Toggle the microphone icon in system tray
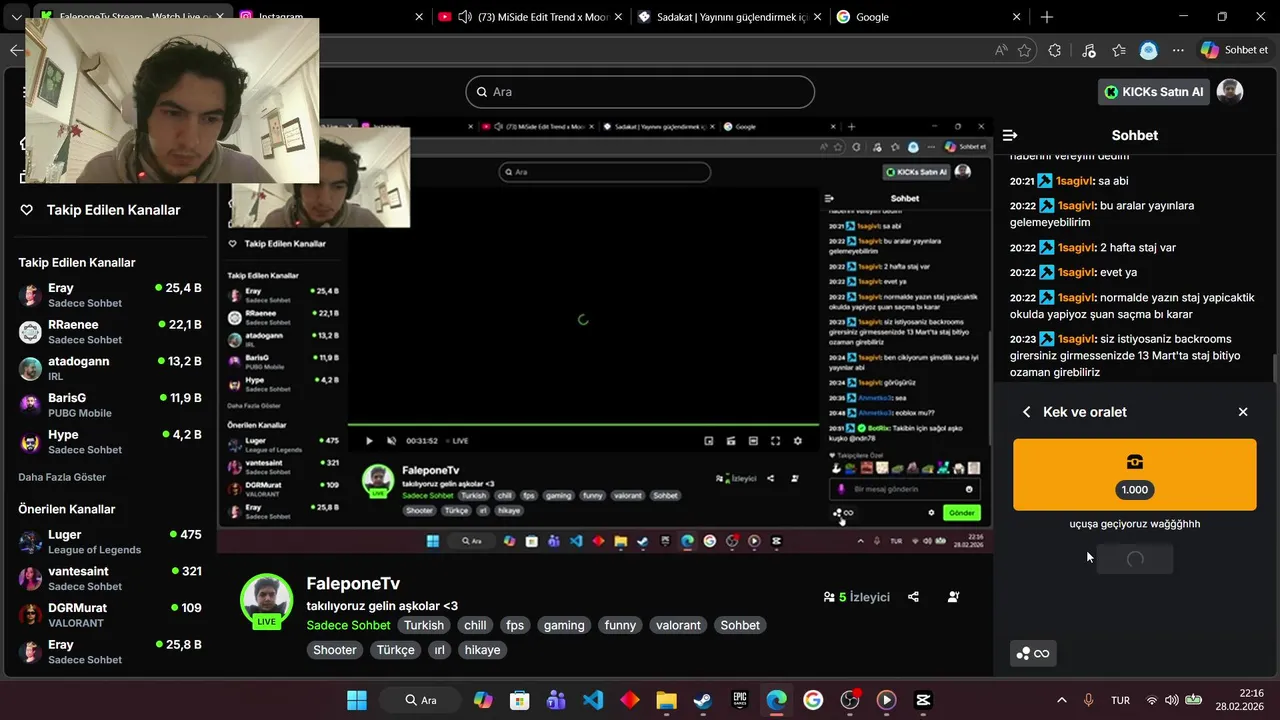Screen dimensions: 1280x720 pyautogui.click(x=1089, y=700)
